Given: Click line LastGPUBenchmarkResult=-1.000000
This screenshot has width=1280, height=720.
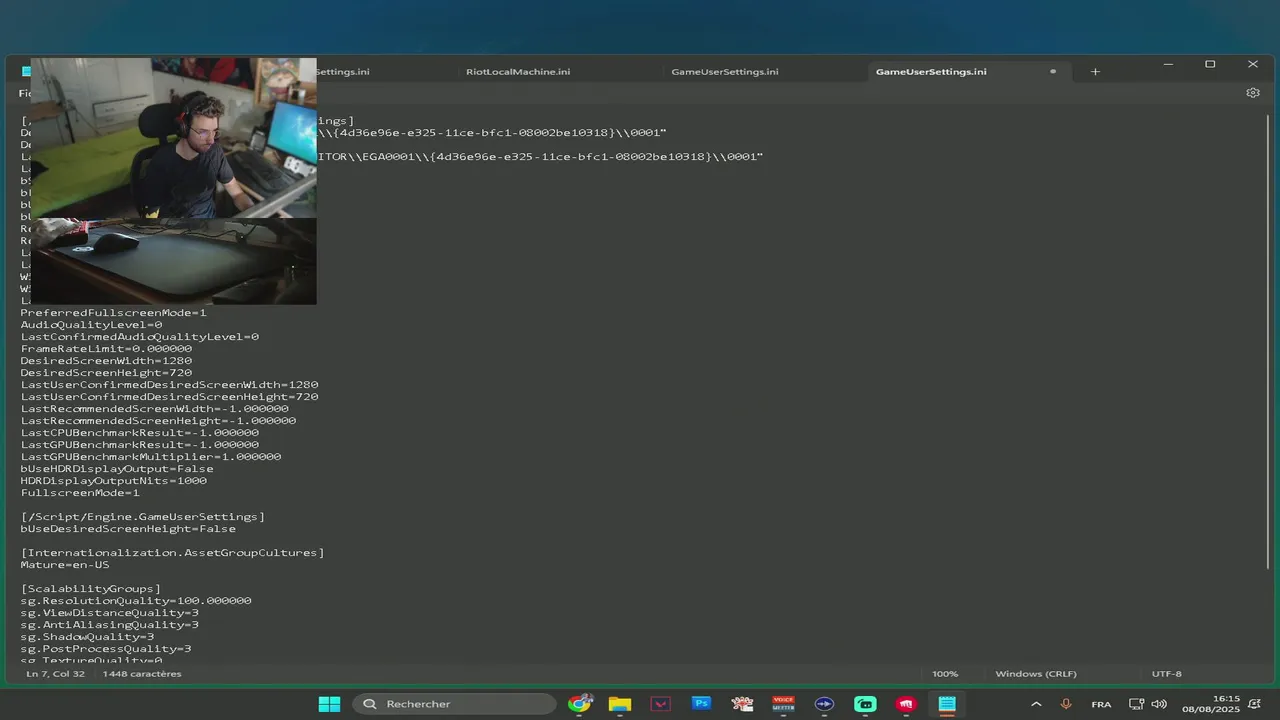Looking at the screenshot, I should 140,445.
